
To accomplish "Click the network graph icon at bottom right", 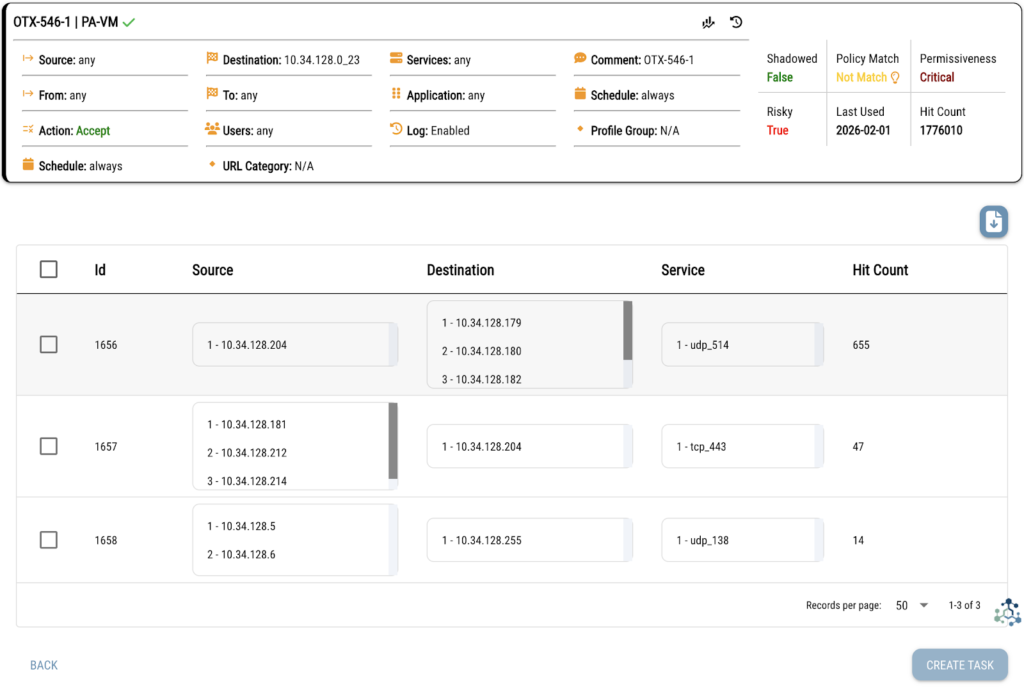I will pos(1007,612).
